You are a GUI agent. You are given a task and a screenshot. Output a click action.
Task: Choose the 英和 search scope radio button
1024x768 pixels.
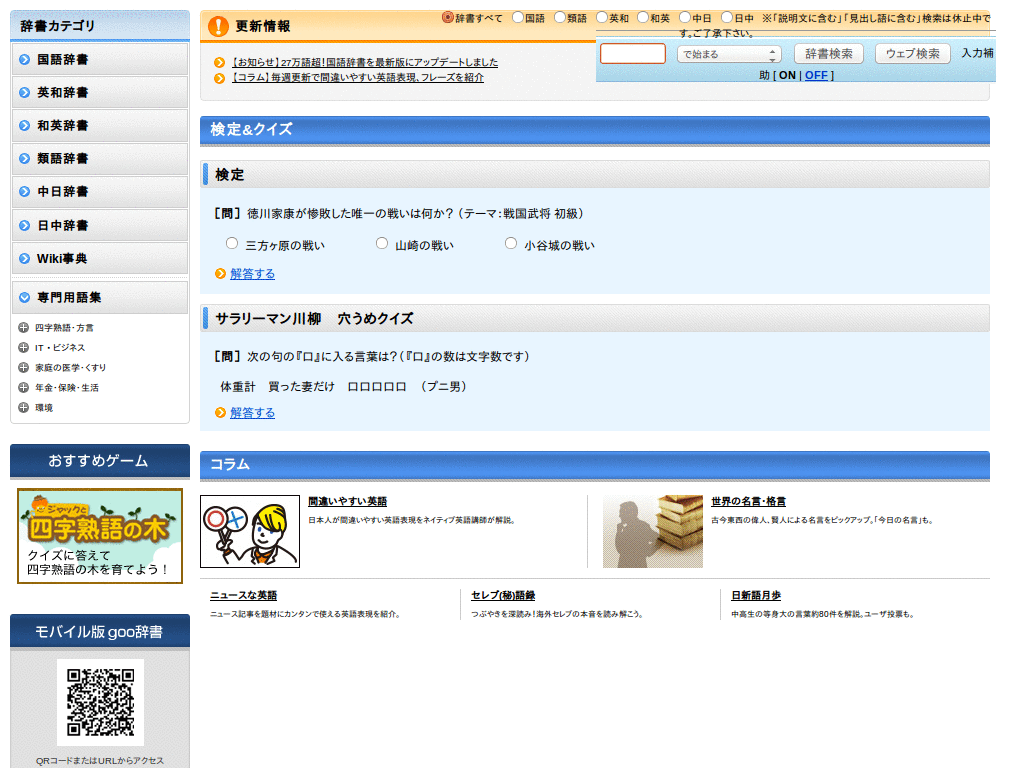[x=600, y=17]
